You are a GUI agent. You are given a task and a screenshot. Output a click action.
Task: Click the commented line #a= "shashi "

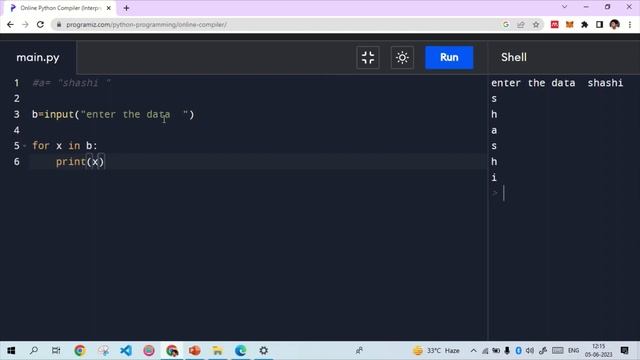pos(71,83)
